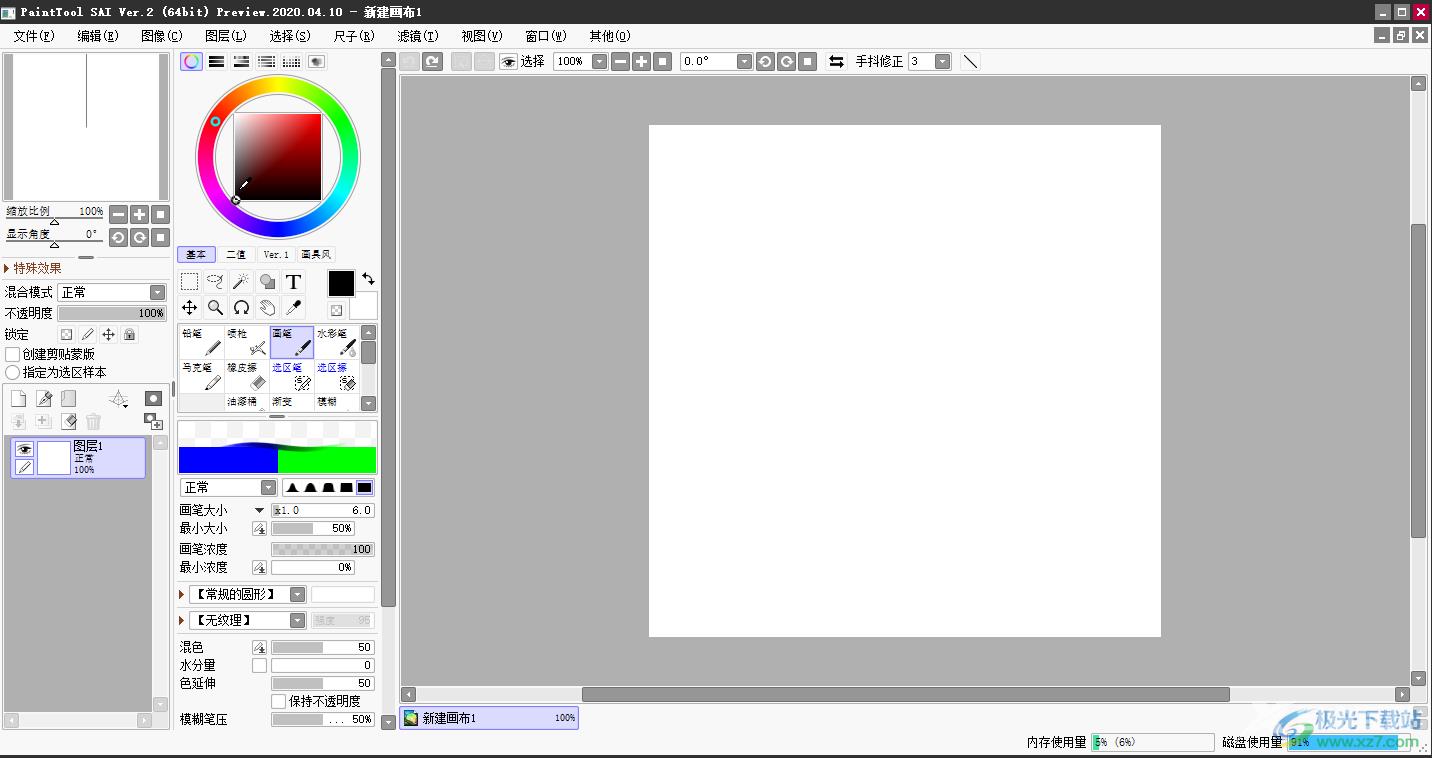This screenshot has height=758, width=1432.
Task: Select the zoom magnifier tool
Action: tap(215, 308)
